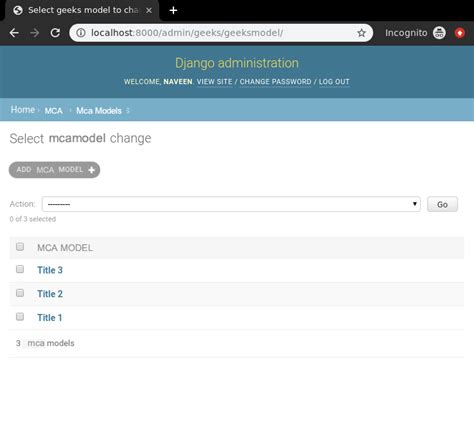This screenshot has height=434, width=474.
Task: Close the Select geeks model tab
Action: [149, 10]
